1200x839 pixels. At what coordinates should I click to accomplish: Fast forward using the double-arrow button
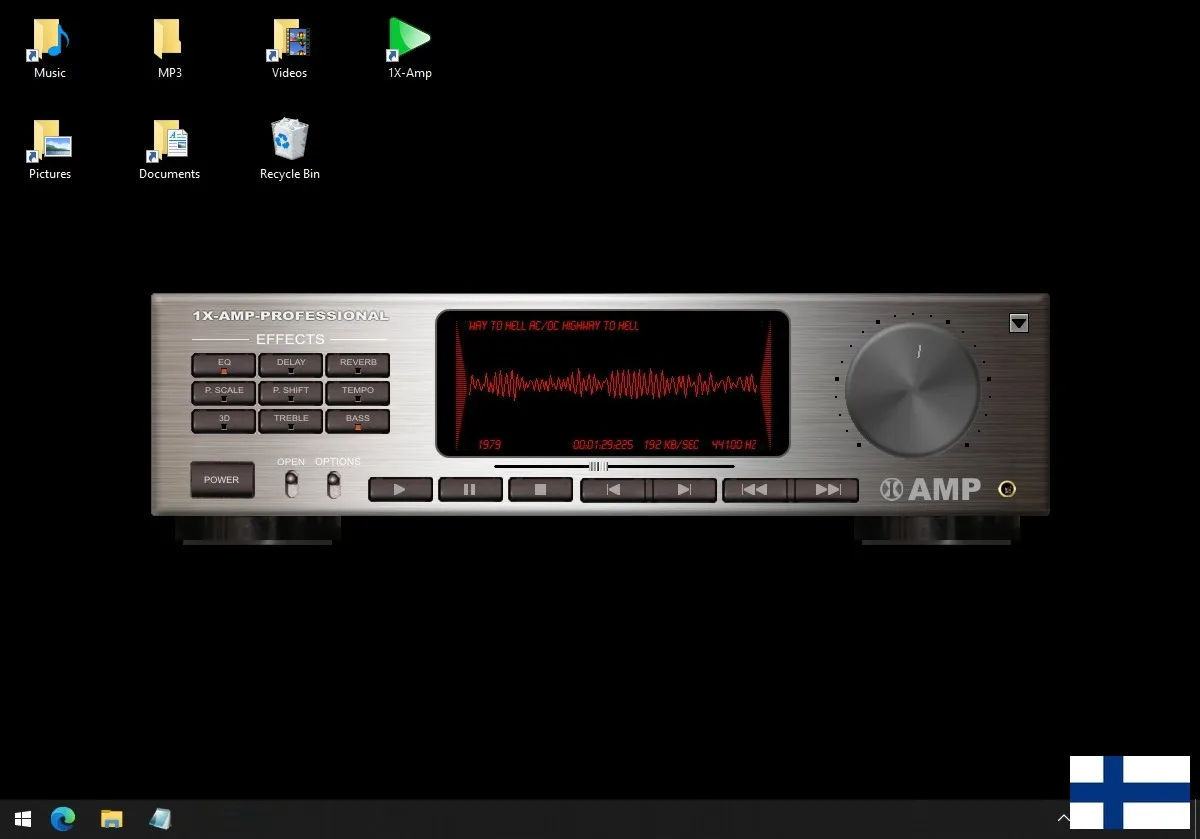tap(827, 490)
